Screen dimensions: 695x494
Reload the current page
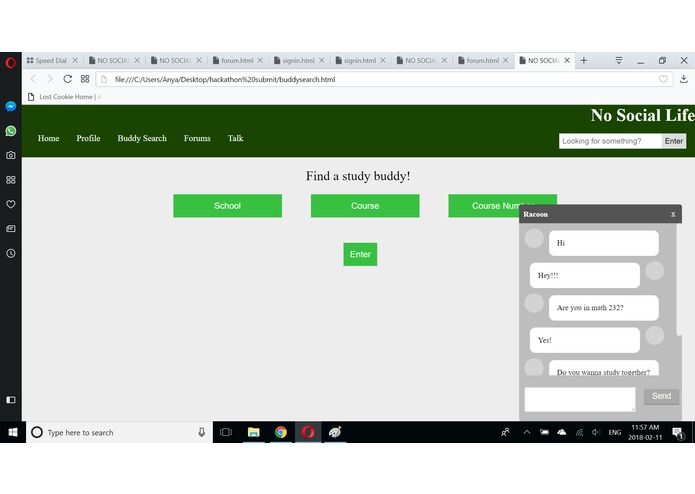click(67, 79)
